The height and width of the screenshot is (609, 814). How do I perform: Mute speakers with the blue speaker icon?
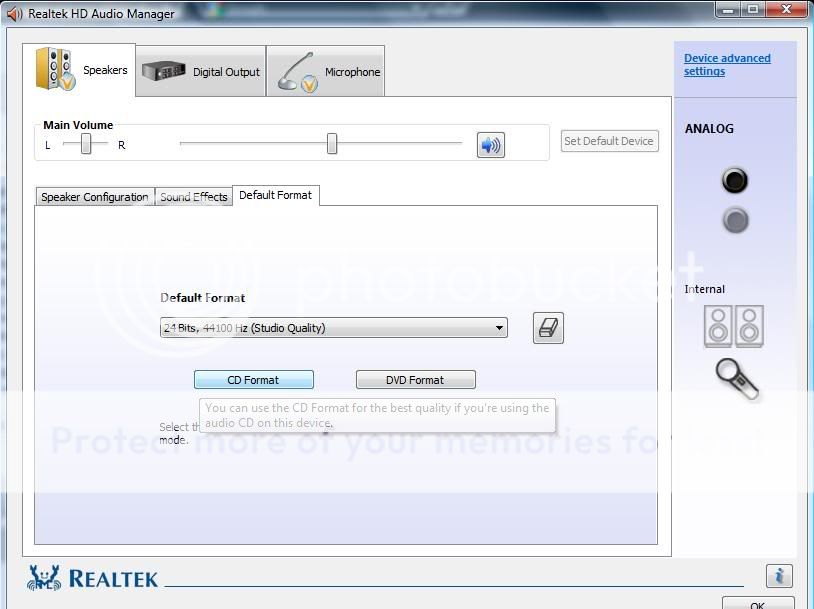pyautogui.click(x=491, y=145)
